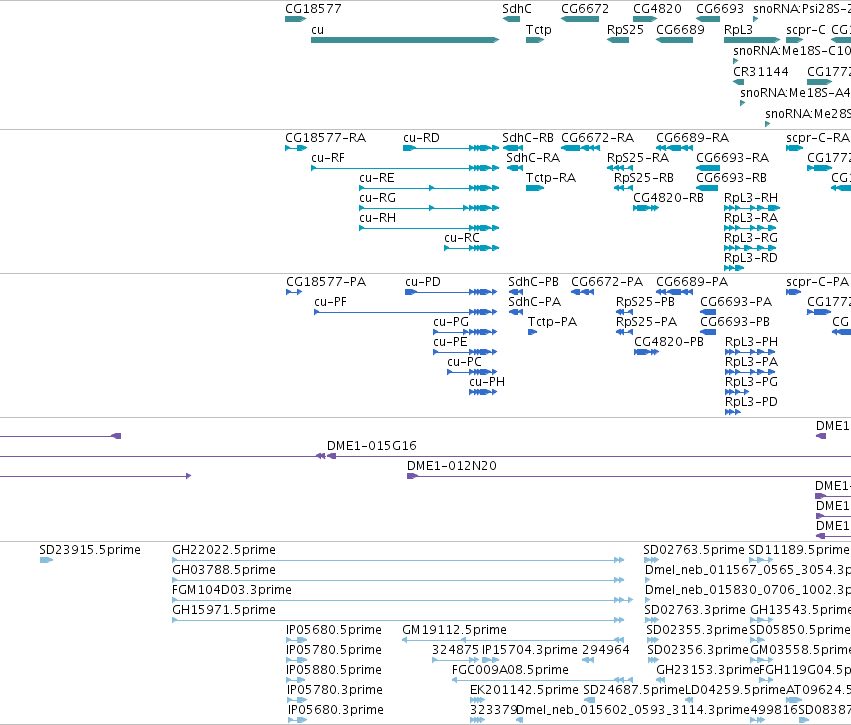Click the RpL3-PG protein label

[751, 382]
